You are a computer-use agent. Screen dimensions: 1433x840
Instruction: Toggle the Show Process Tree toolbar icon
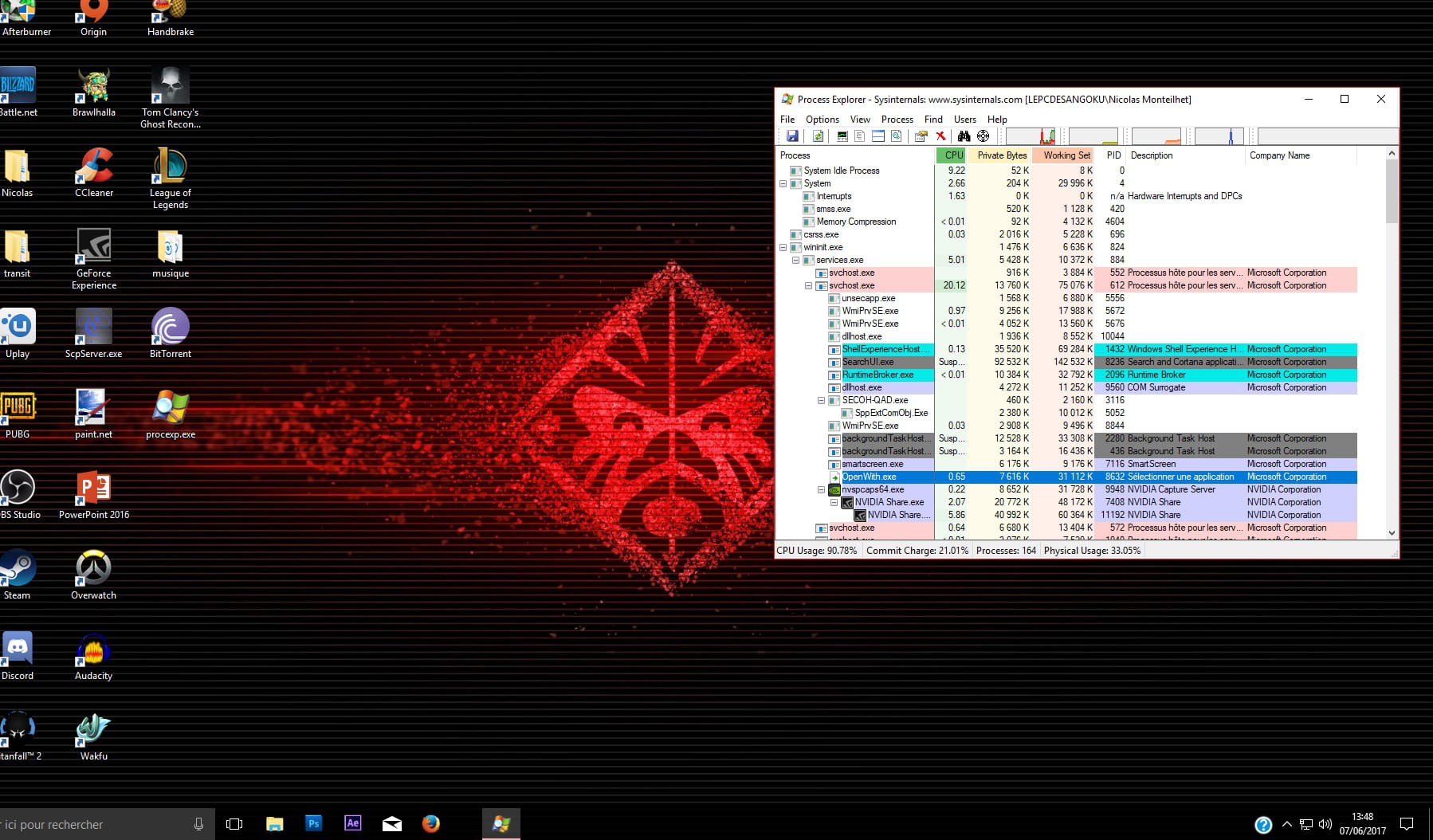click(x=859, y=136)
